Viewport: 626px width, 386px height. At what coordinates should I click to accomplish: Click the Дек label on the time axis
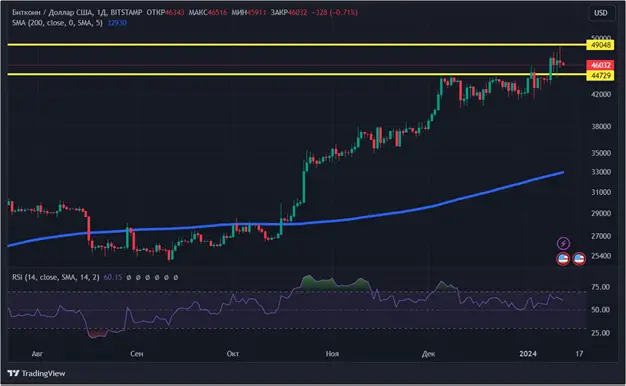pos(428,354)
